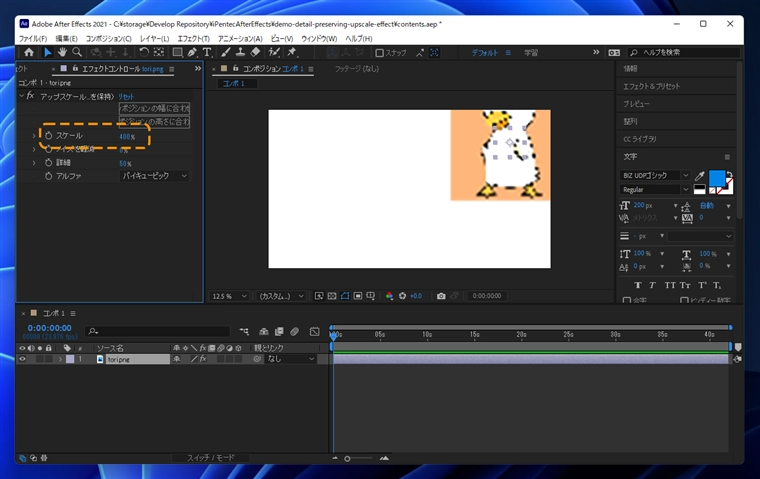Image resolution: width=760 pixels, height=479 pixels.
Task: Click the Home icon in toolbar
Action: 28,52
